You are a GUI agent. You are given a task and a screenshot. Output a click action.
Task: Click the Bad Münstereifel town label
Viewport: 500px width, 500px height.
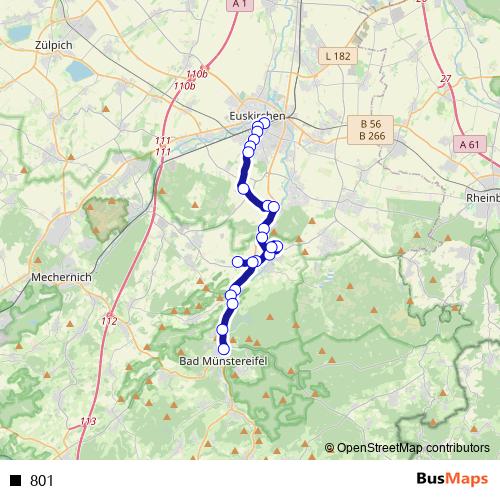point(223,361)
